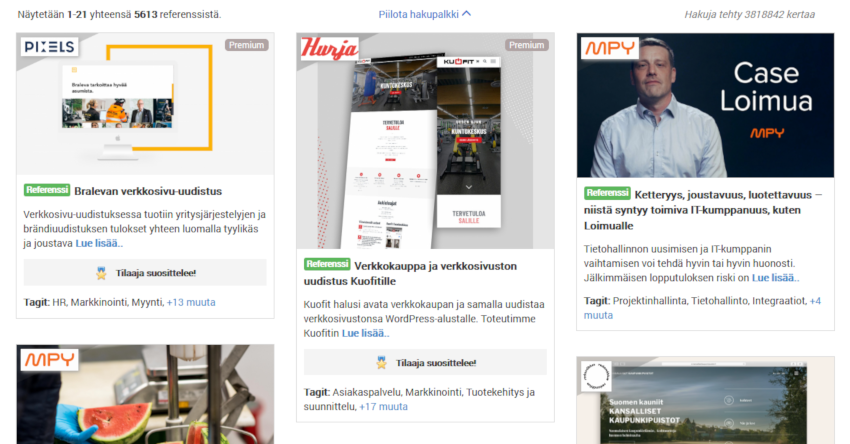The height and width of the screenshot is (444, 850).
Task: Open the Bralevan website preview thumbnail
Action: click(x=145, y=104)
